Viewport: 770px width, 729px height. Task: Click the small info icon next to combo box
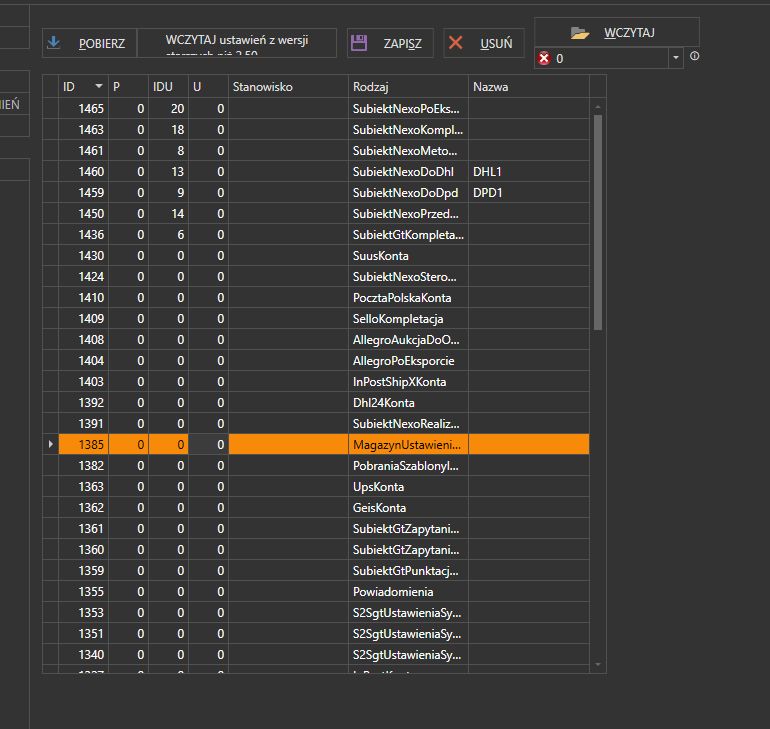click(x=694, y=56)
